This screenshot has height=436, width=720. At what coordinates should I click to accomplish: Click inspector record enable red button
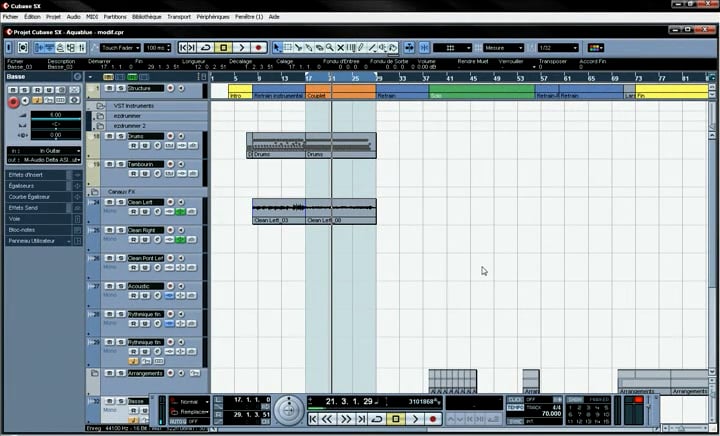(13, 102)
